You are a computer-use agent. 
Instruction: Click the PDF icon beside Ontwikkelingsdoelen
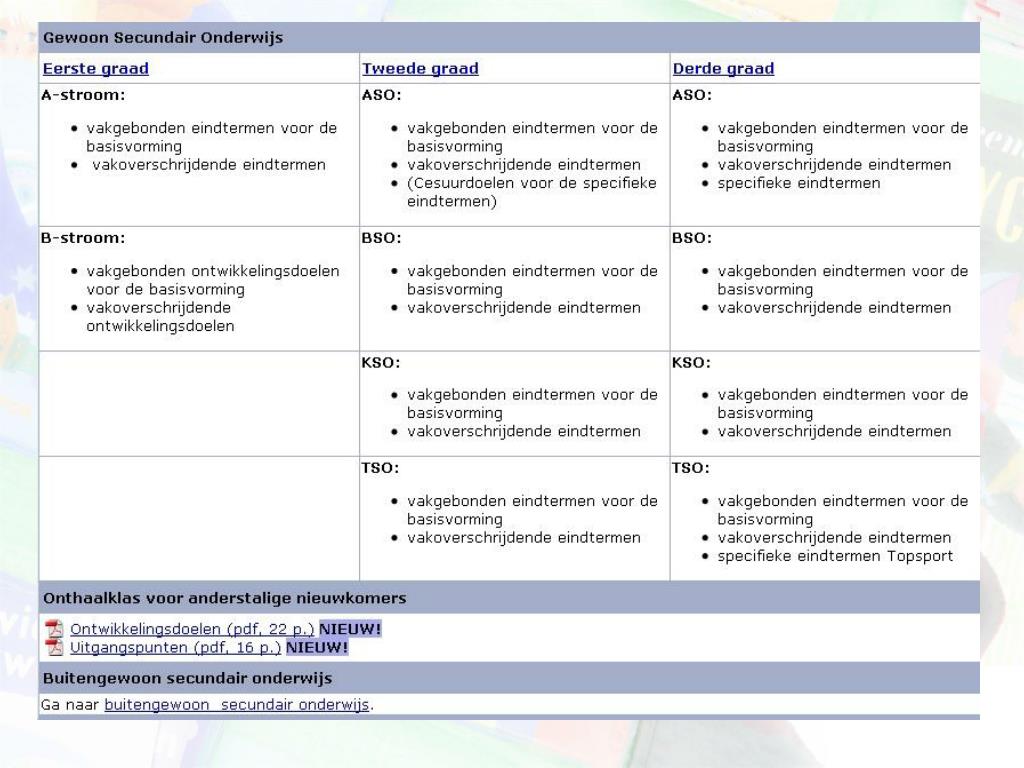click(x=54, y=629)
